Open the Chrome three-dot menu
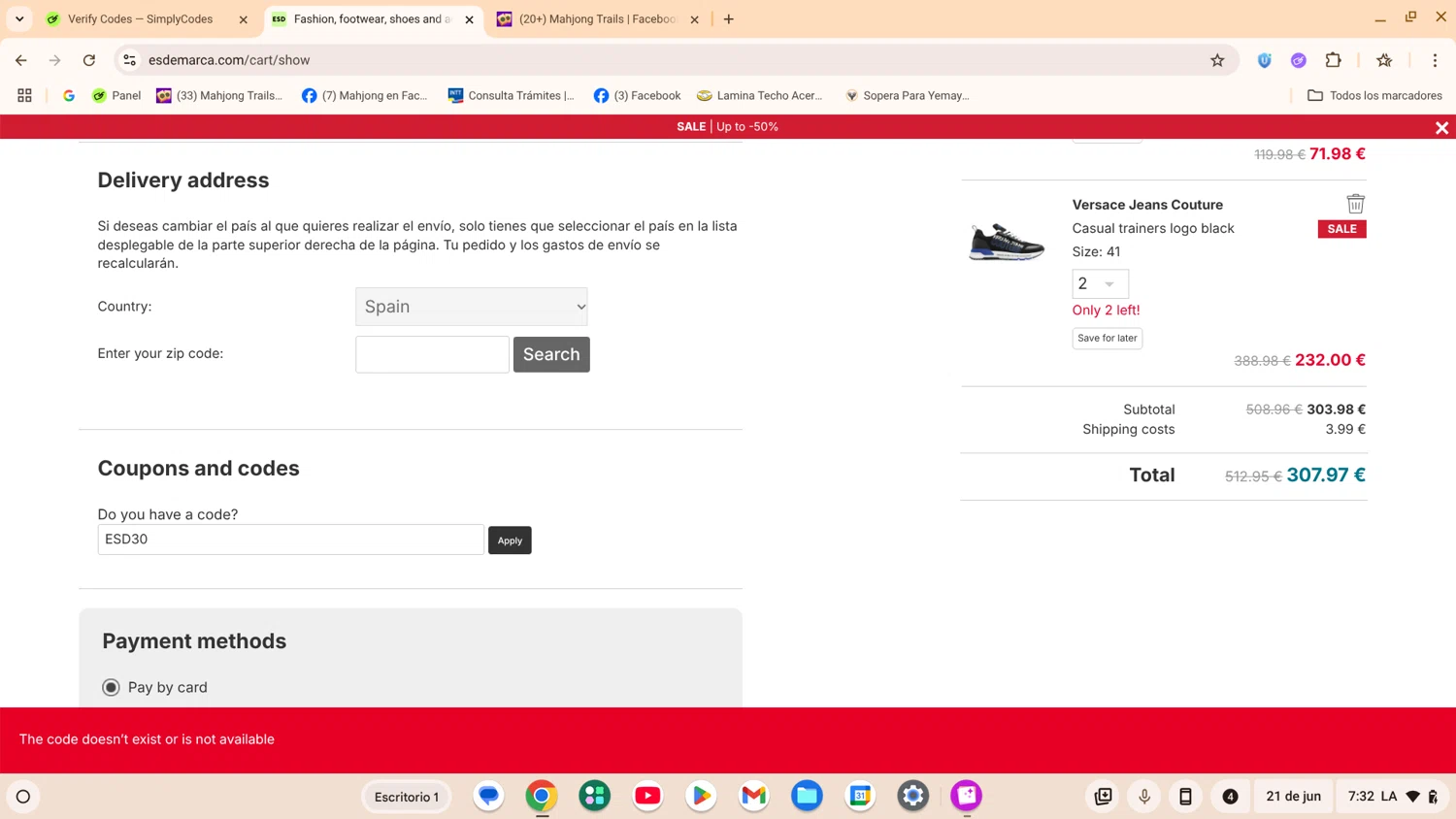 (x=1435, y=60)
